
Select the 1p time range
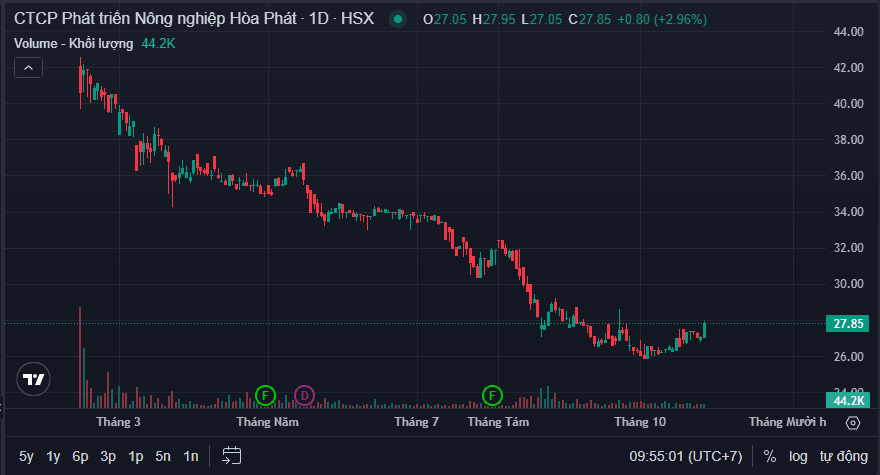click(136, 456)
